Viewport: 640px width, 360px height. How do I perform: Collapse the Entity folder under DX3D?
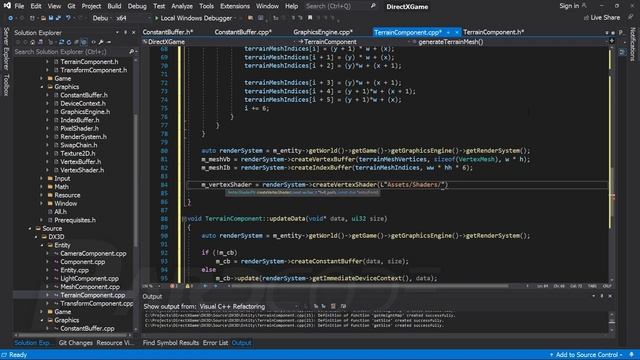pyautogui.click(x=42, y=245)
